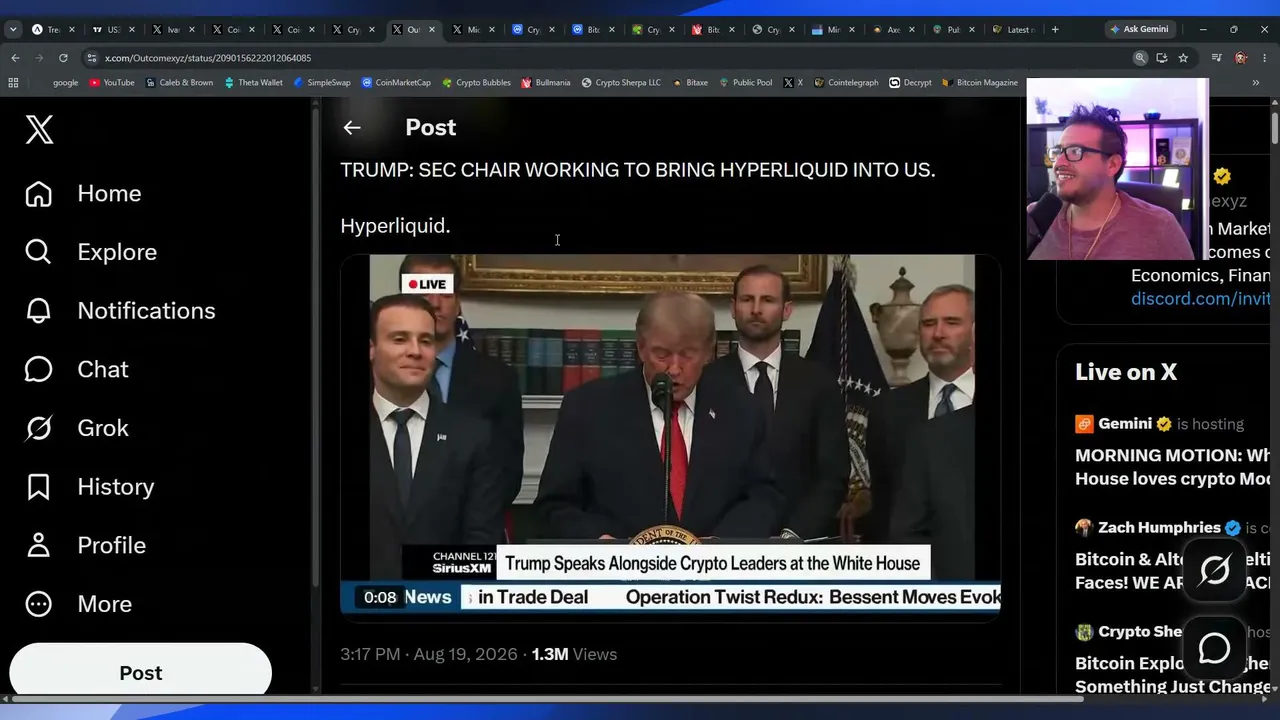Switch to the TradingView US tab
The image size is (1280, 720).
pos(113,30)
